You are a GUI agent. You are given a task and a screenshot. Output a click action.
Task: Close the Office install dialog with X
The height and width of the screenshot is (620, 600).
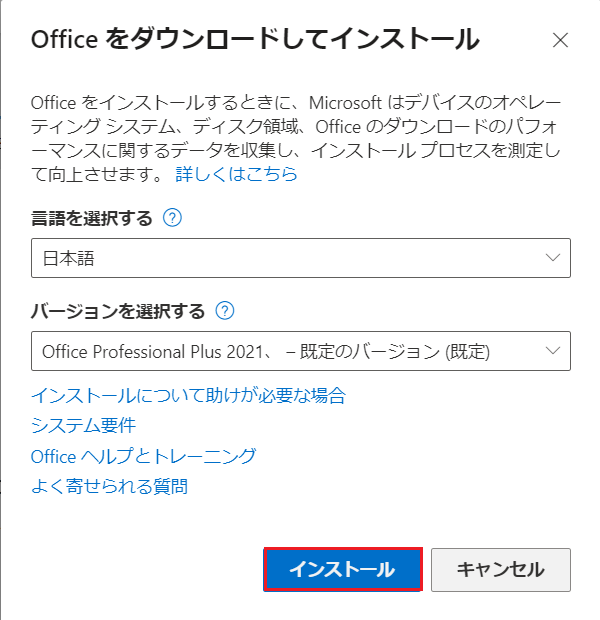(561, 41)
